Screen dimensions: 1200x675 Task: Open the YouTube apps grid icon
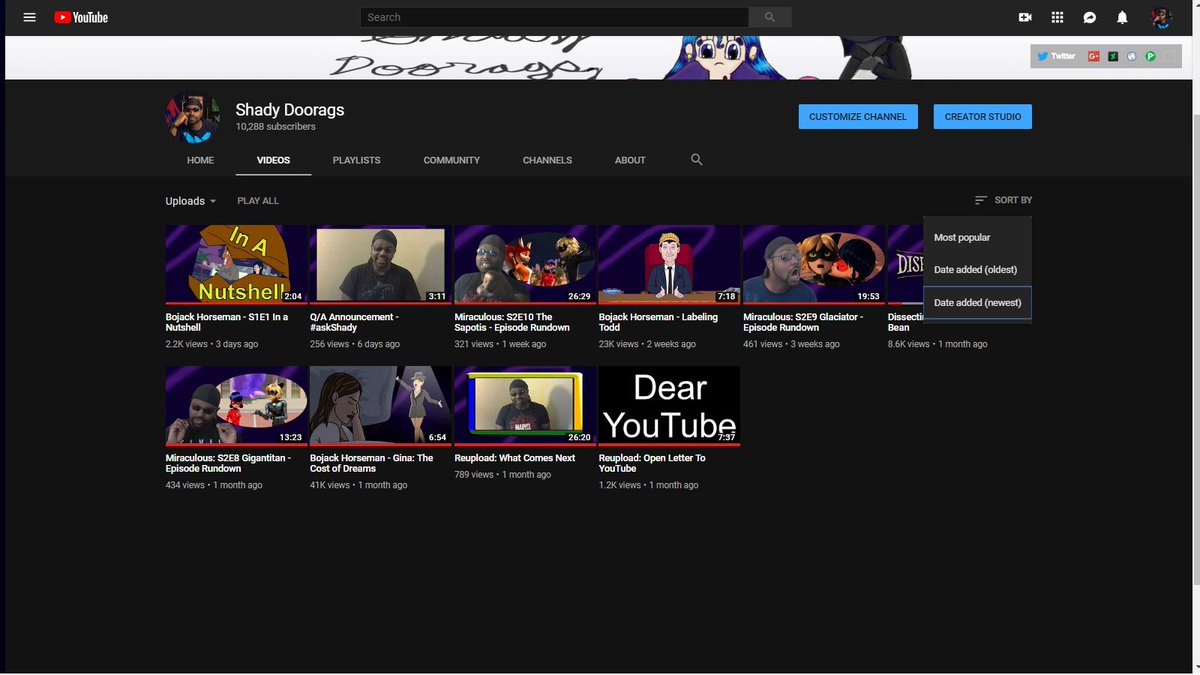tap(1057, 17)
